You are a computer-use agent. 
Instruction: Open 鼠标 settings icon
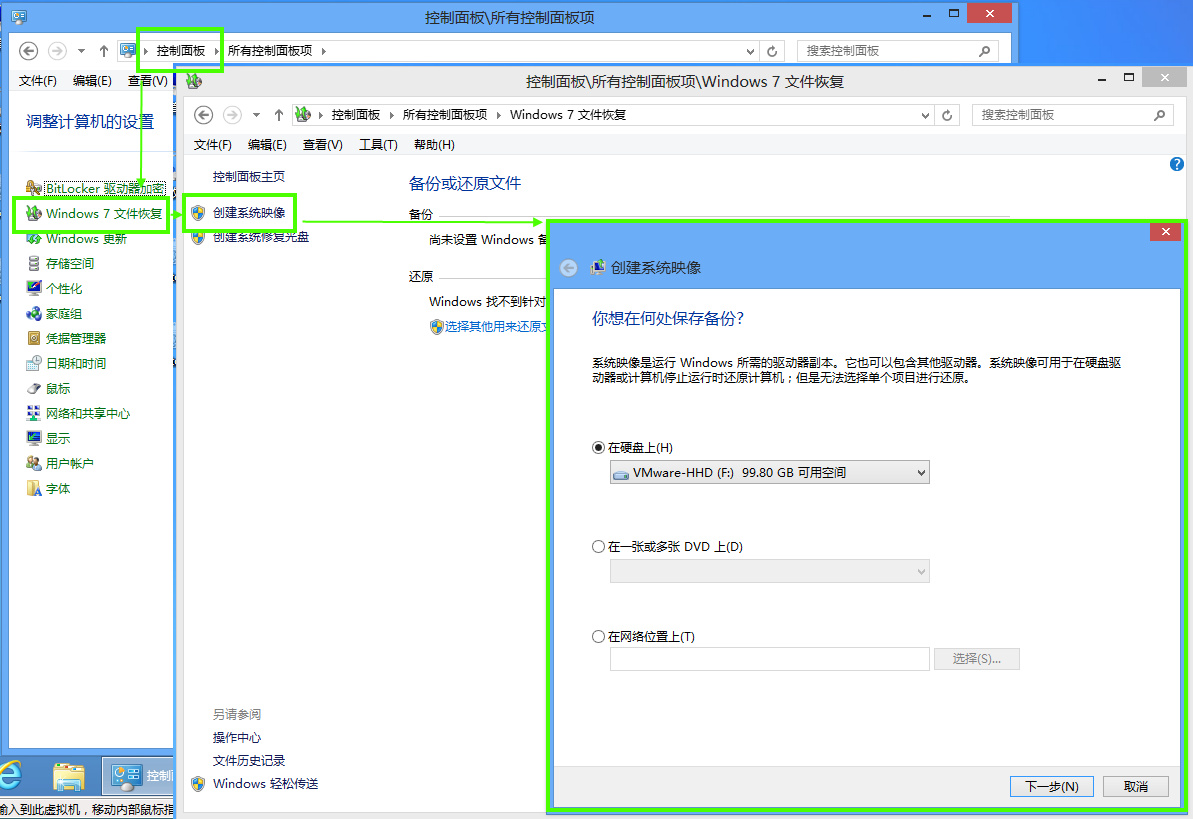coord(33,388)
